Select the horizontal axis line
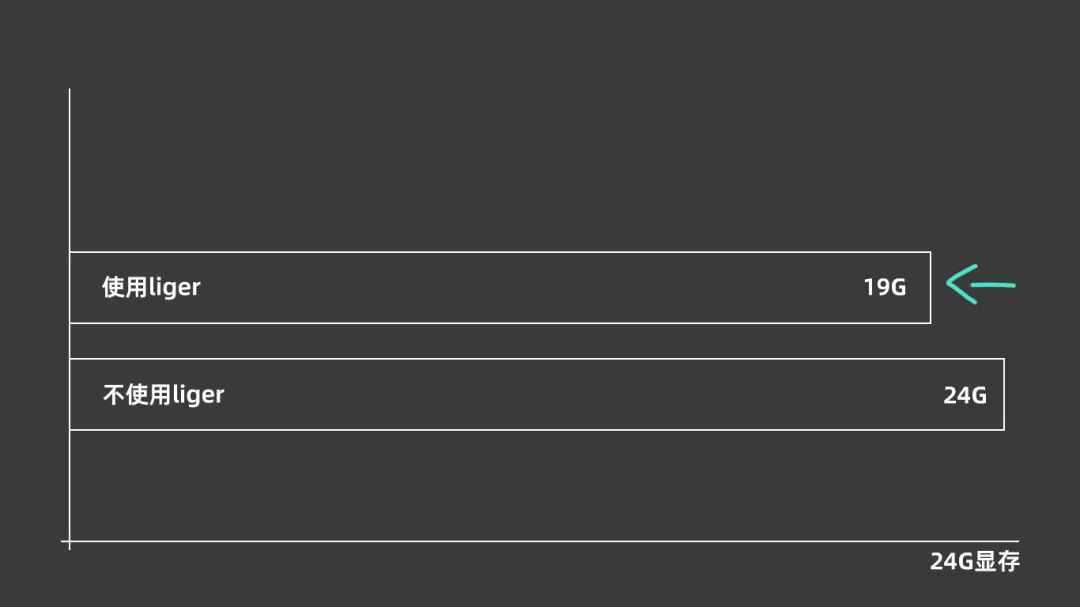 tap(540, 542)
